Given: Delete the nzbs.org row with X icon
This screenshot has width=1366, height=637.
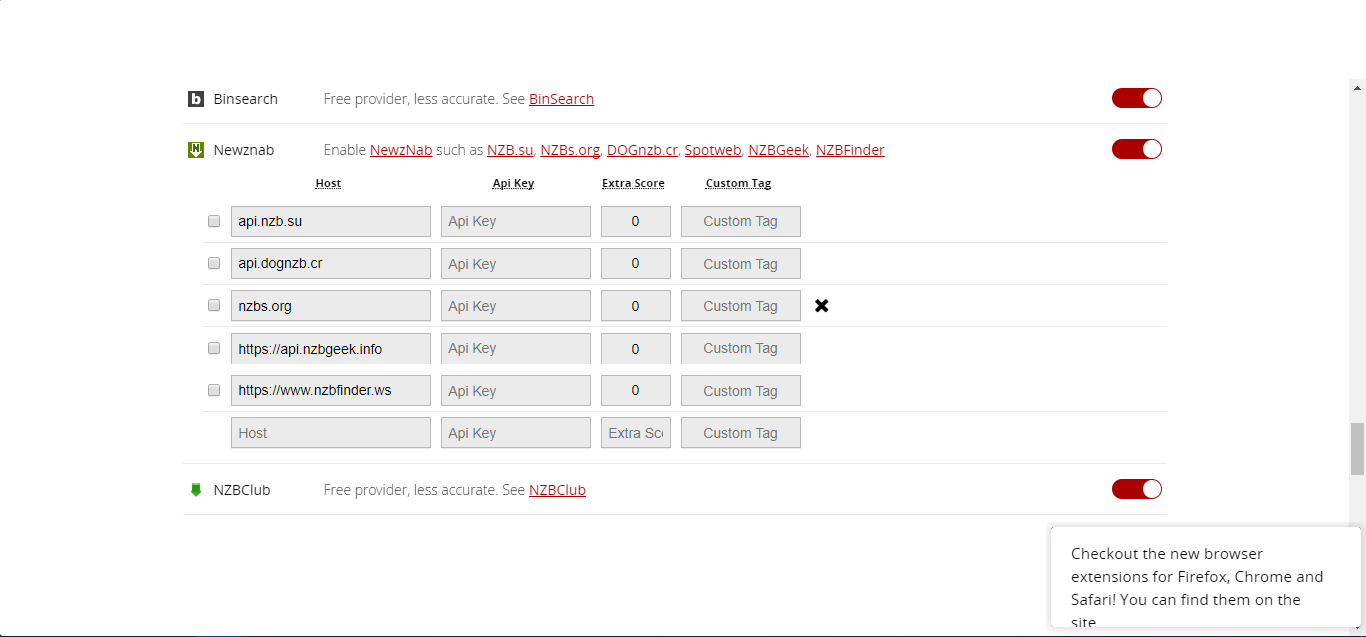Looking at the screenshot, I should (822, 306).
